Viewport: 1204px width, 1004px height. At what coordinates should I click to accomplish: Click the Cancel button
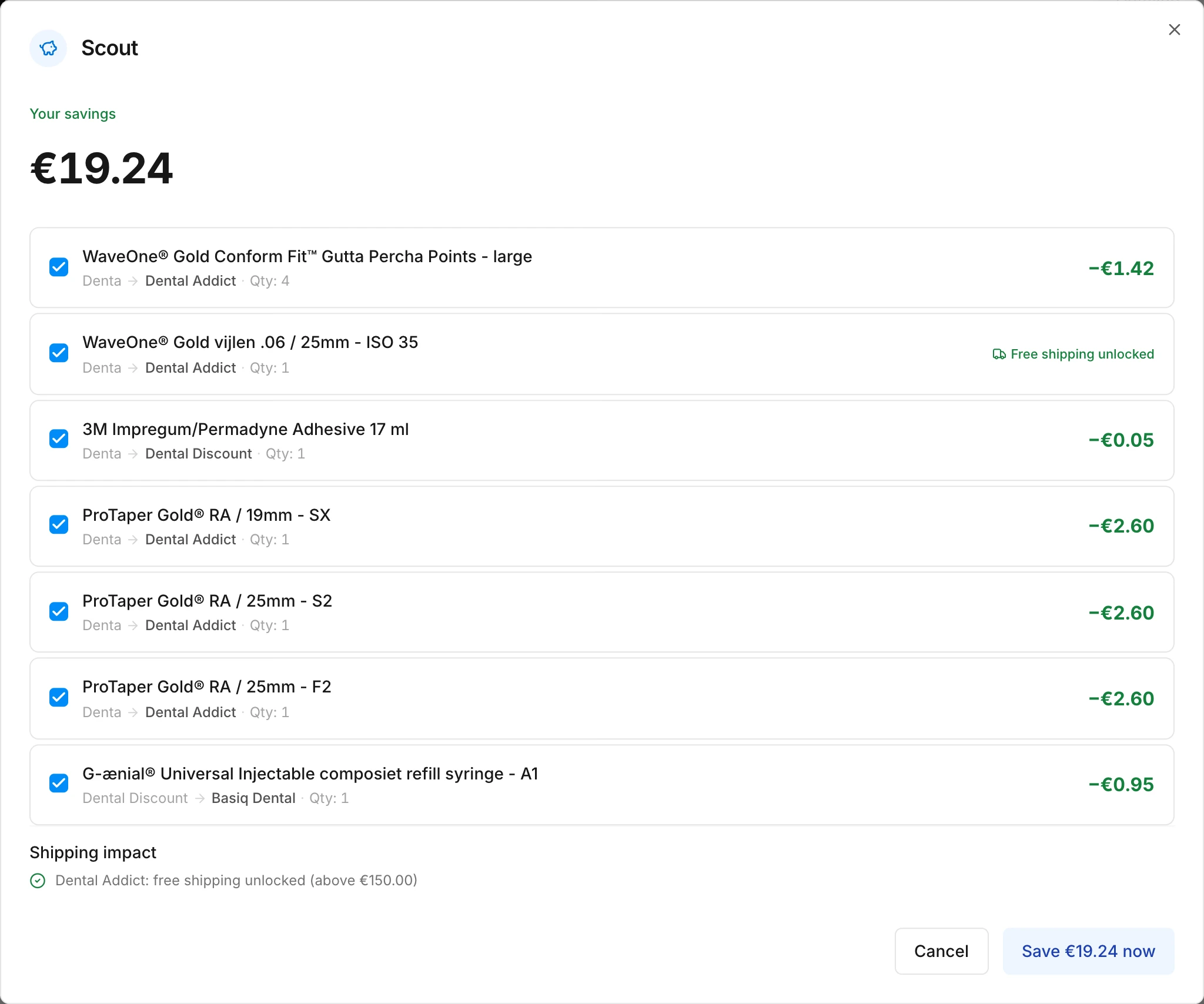pos(941,951)
